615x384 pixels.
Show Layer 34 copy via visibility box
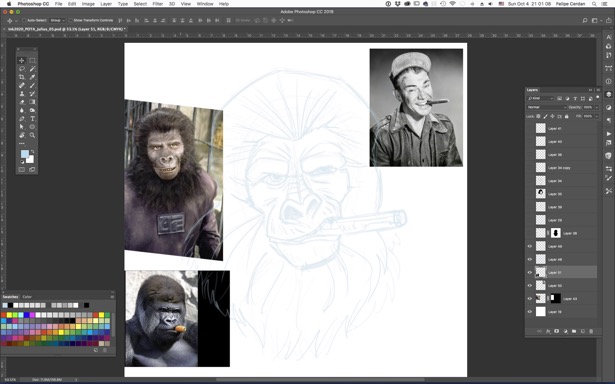529,167
